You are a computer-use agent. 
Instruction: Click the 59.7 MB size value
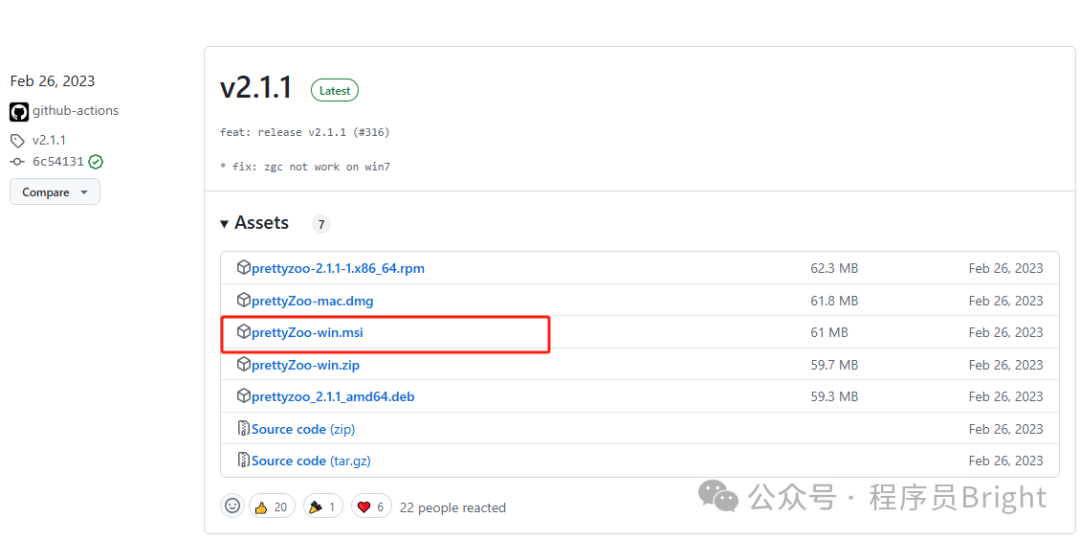834,364
